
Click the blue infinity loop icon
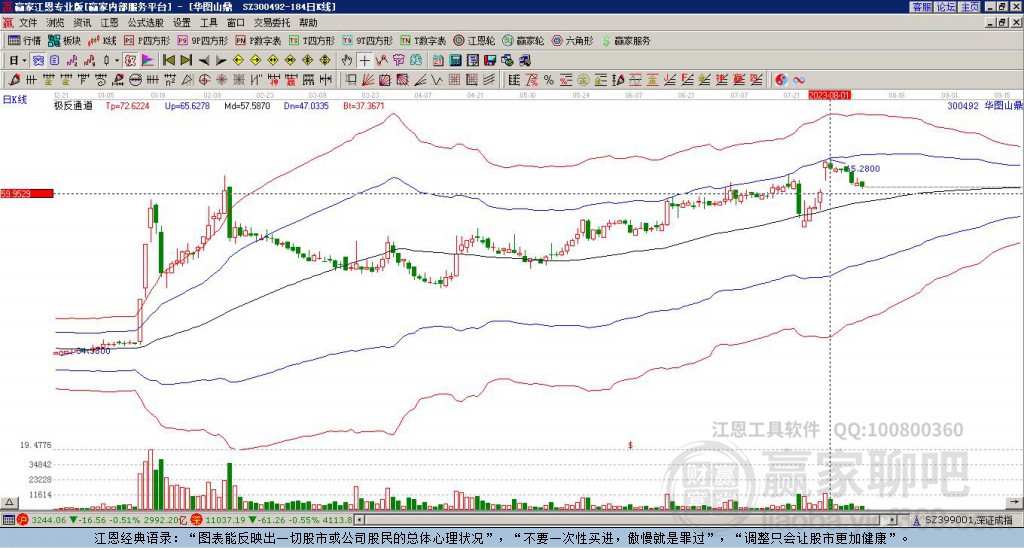coord(799,80)
